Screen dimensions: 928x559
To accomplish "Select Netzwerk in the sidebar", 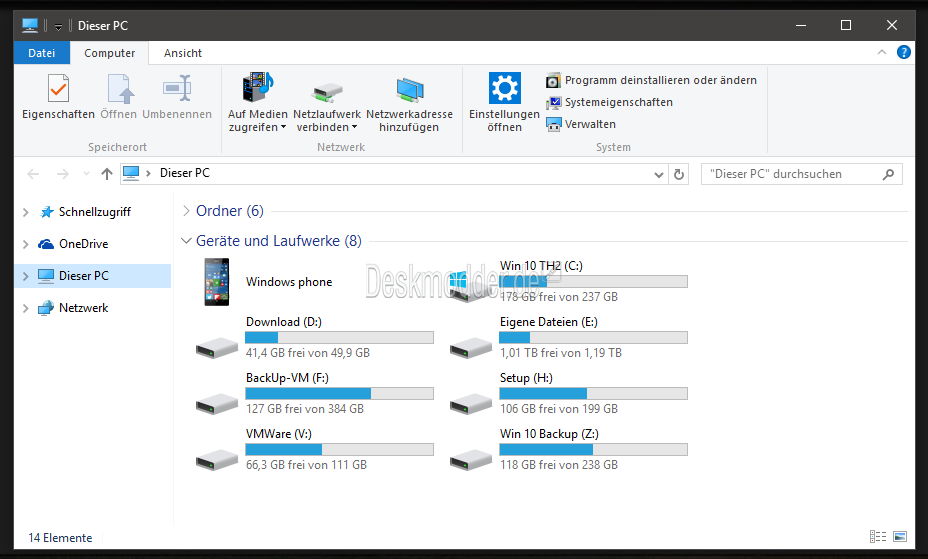I will pyautogui.click(x=83, y=308).
